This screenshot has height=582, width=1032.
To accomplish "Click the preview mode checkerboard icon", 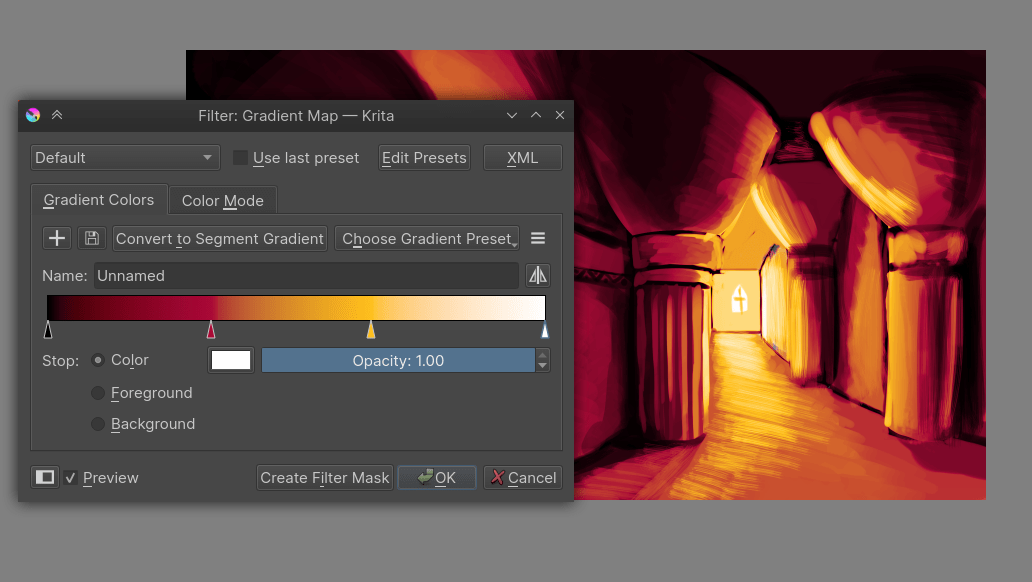I will (x=44, y=477).
